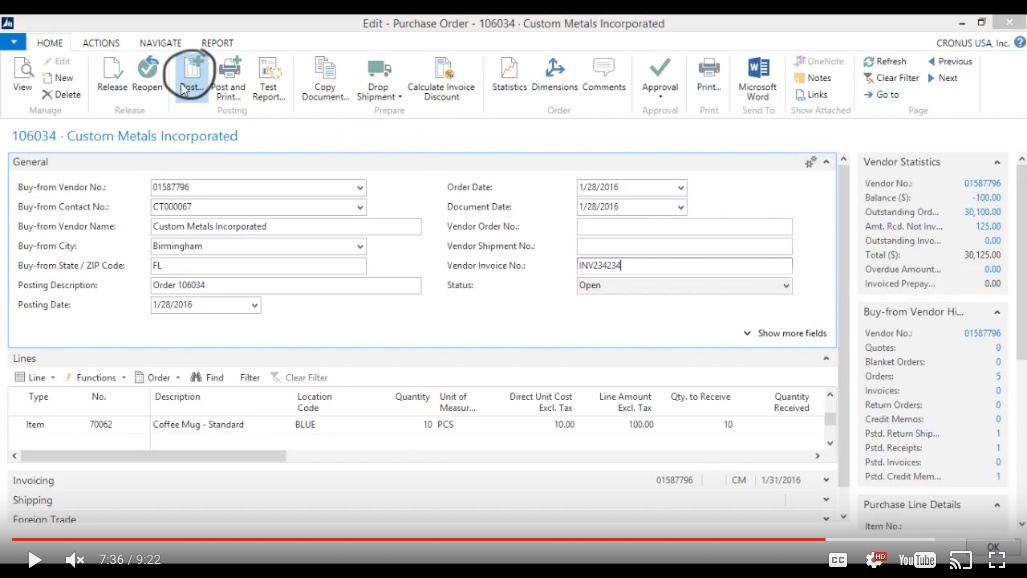Open the application dropdown menu

[13, 42]
